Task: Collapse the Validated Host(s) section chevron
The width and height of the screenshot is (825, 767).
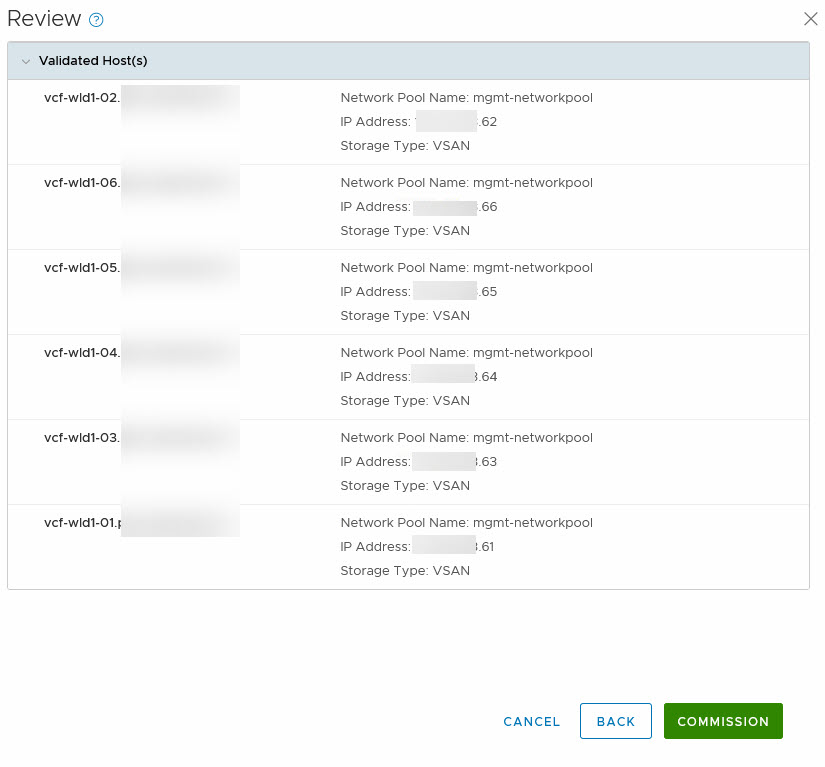Action: point(26,61)
